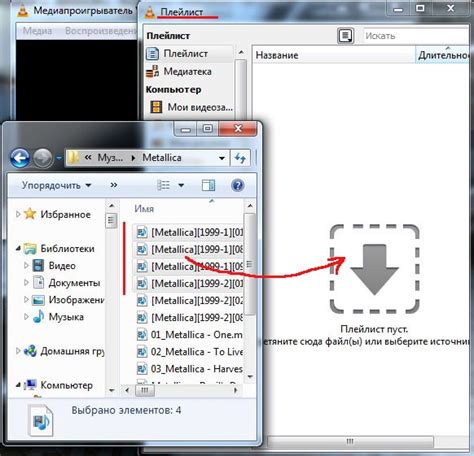
Task: Open Explorer help icon
Action: [238, 185]
